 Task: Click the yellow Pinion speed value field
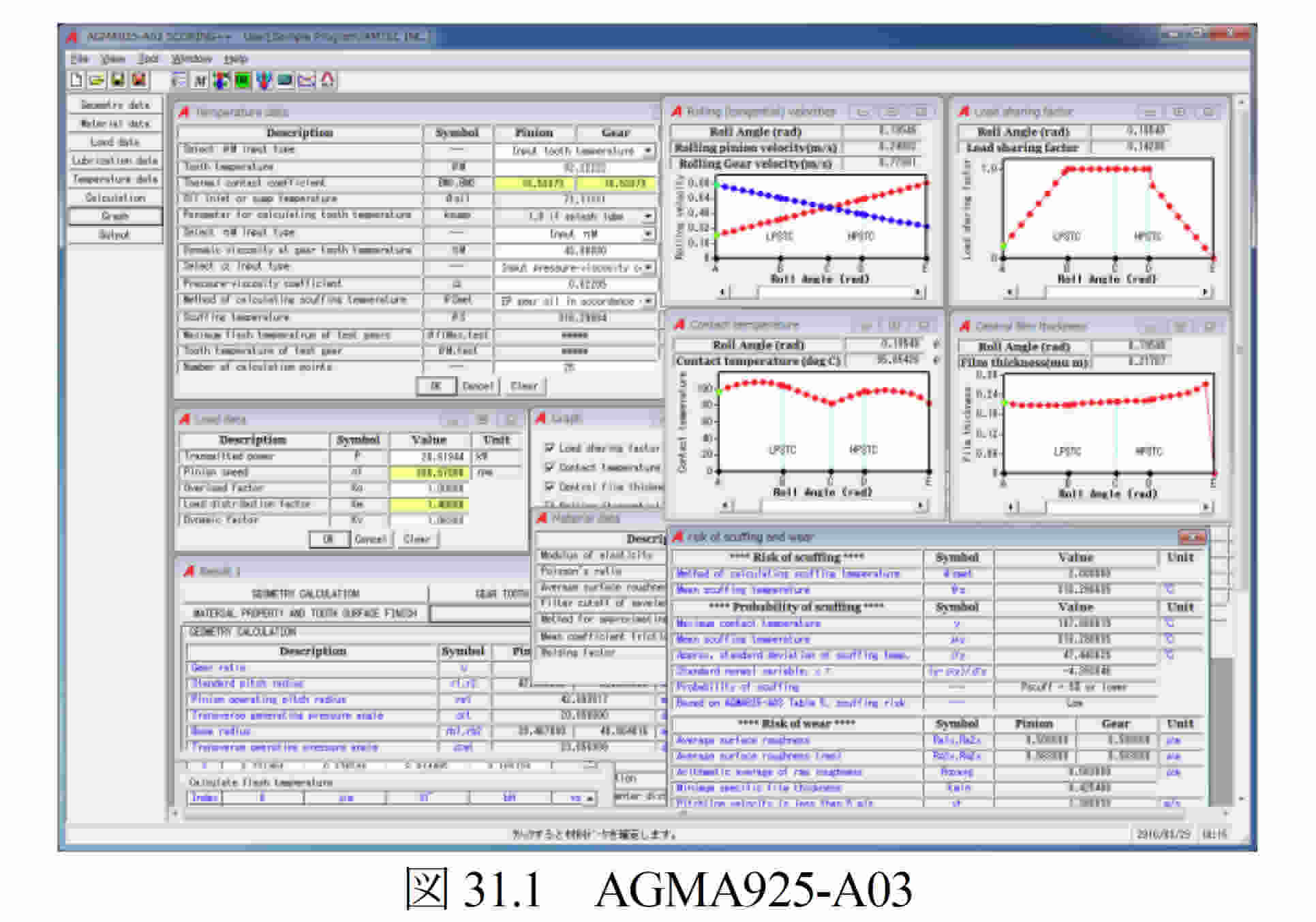click(x=429, y=472)
